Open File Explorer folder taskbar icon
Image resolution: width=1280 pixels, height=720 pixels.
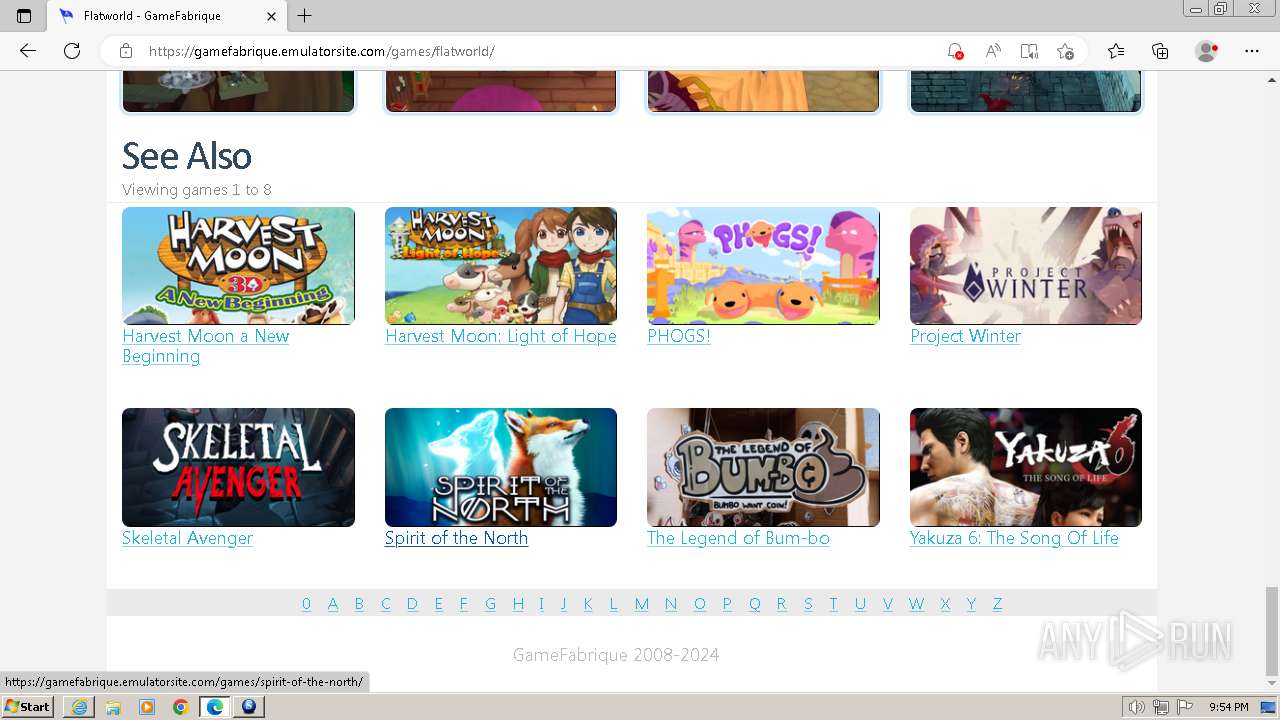click(113, 706)
